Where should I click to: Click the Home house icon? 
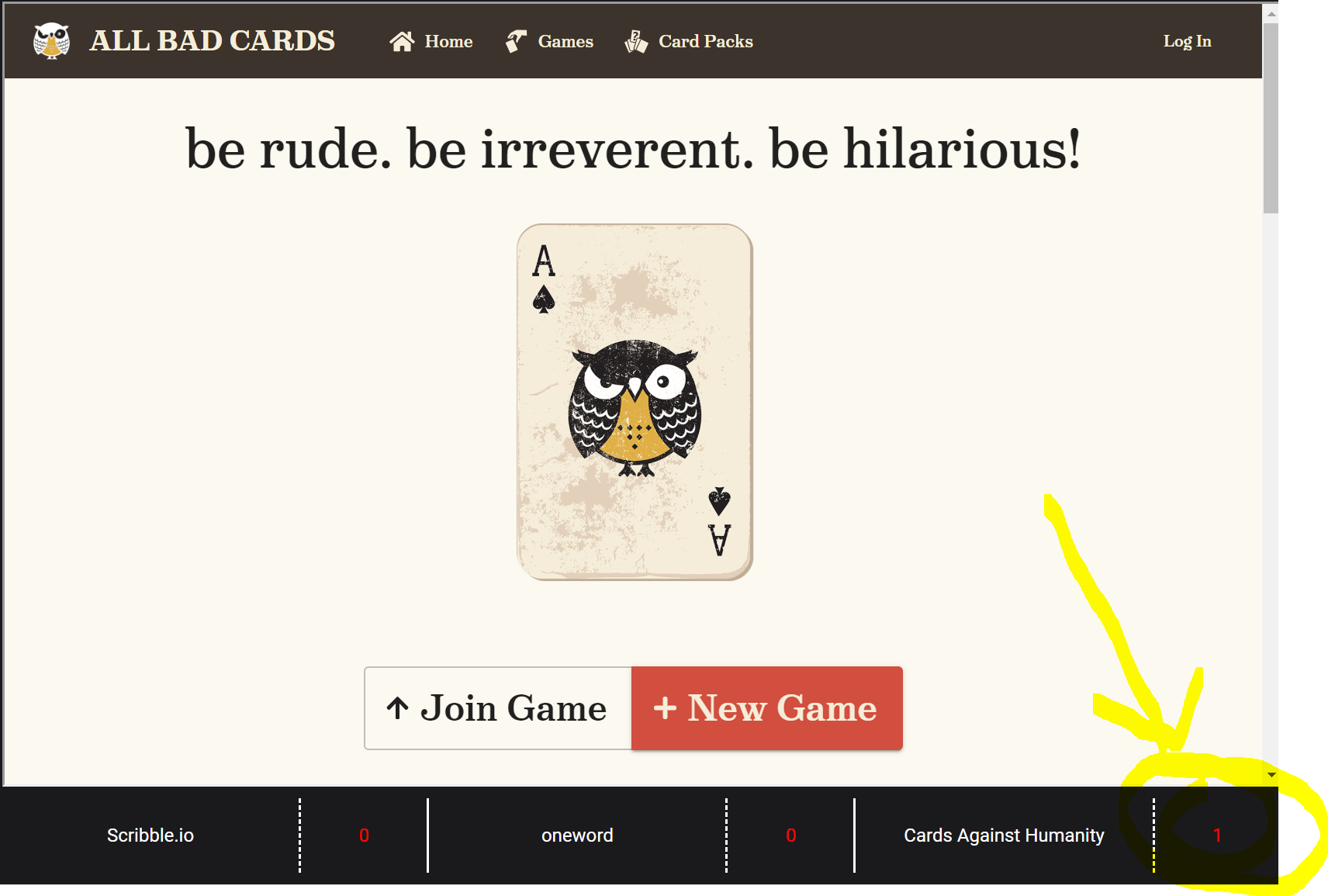(402, 41)
